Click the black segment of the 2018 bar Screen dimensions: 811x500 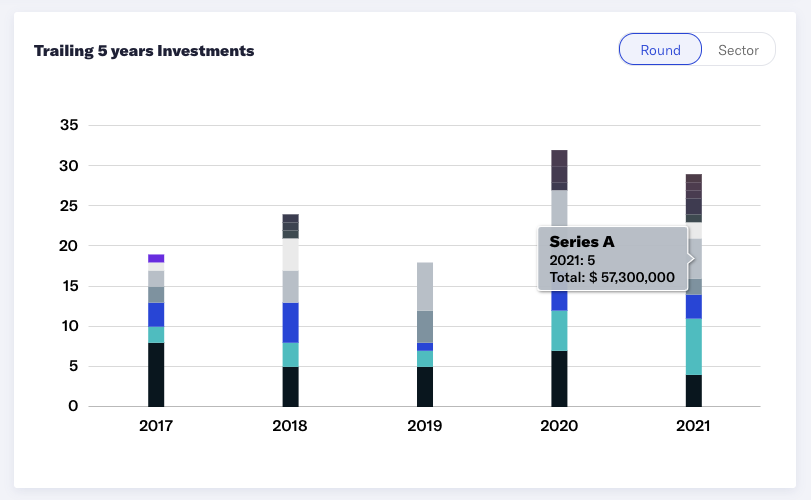click(291, 387)
